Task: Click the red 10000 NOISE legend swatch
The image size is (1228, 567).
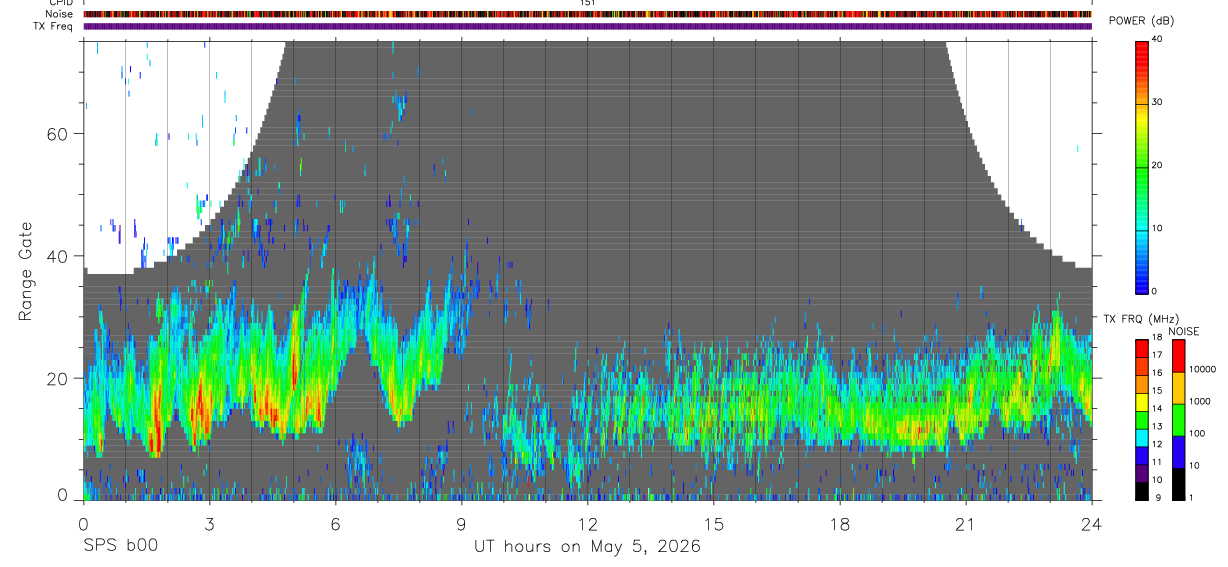Action: point(1178,356)
